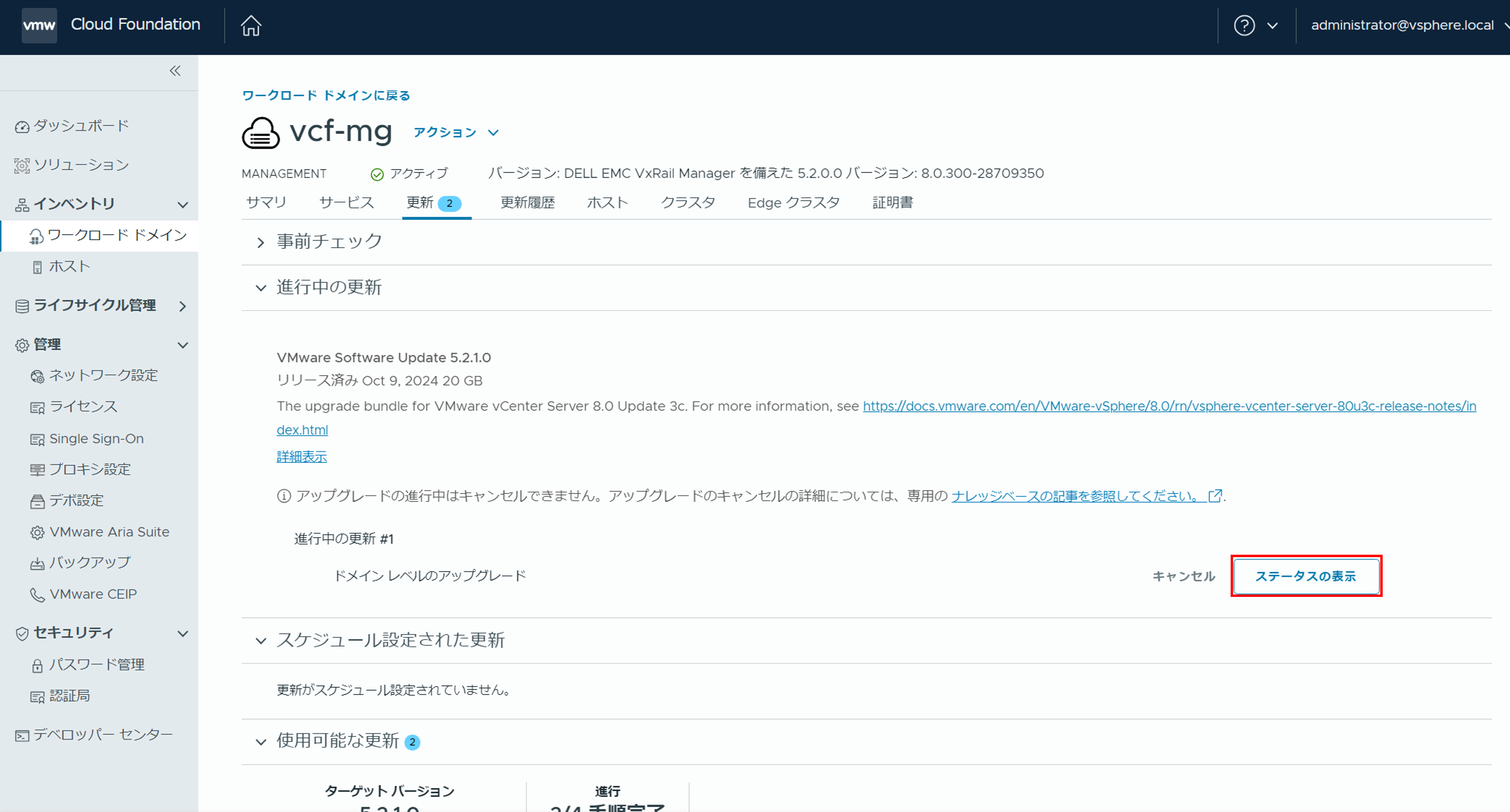Open パスワード管理 in the sidebar
Screen dimensions: 1510x812
point(97,665)
